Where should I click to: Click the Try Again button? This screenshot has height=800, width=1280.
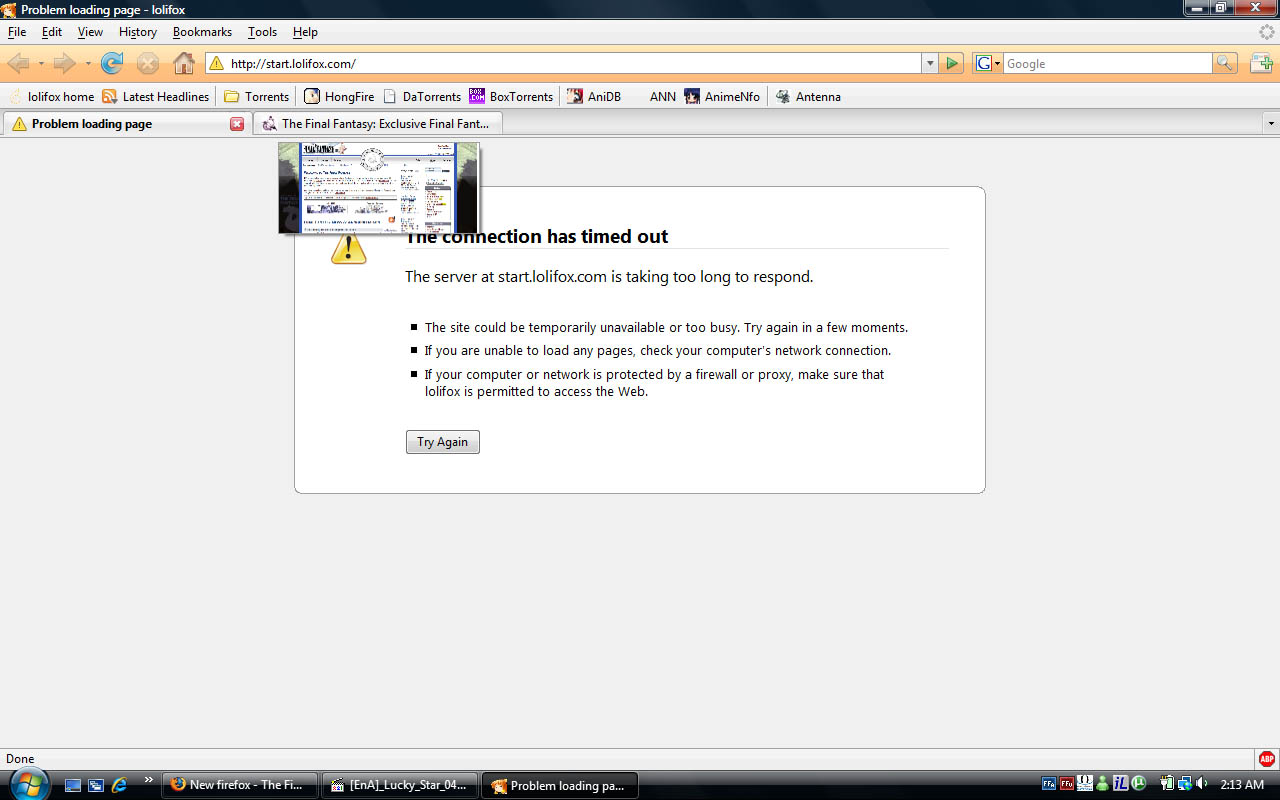(x=443, y=442)
